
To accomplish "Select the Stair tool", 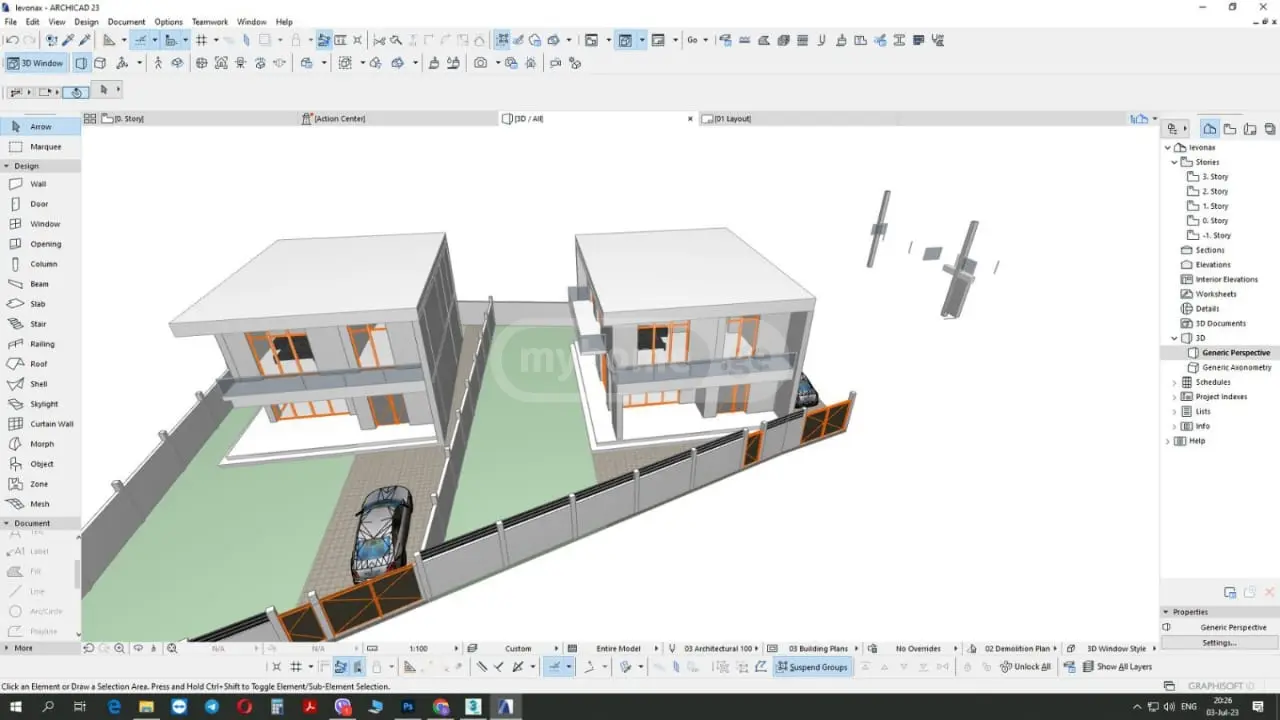I will tap(40, 324).
